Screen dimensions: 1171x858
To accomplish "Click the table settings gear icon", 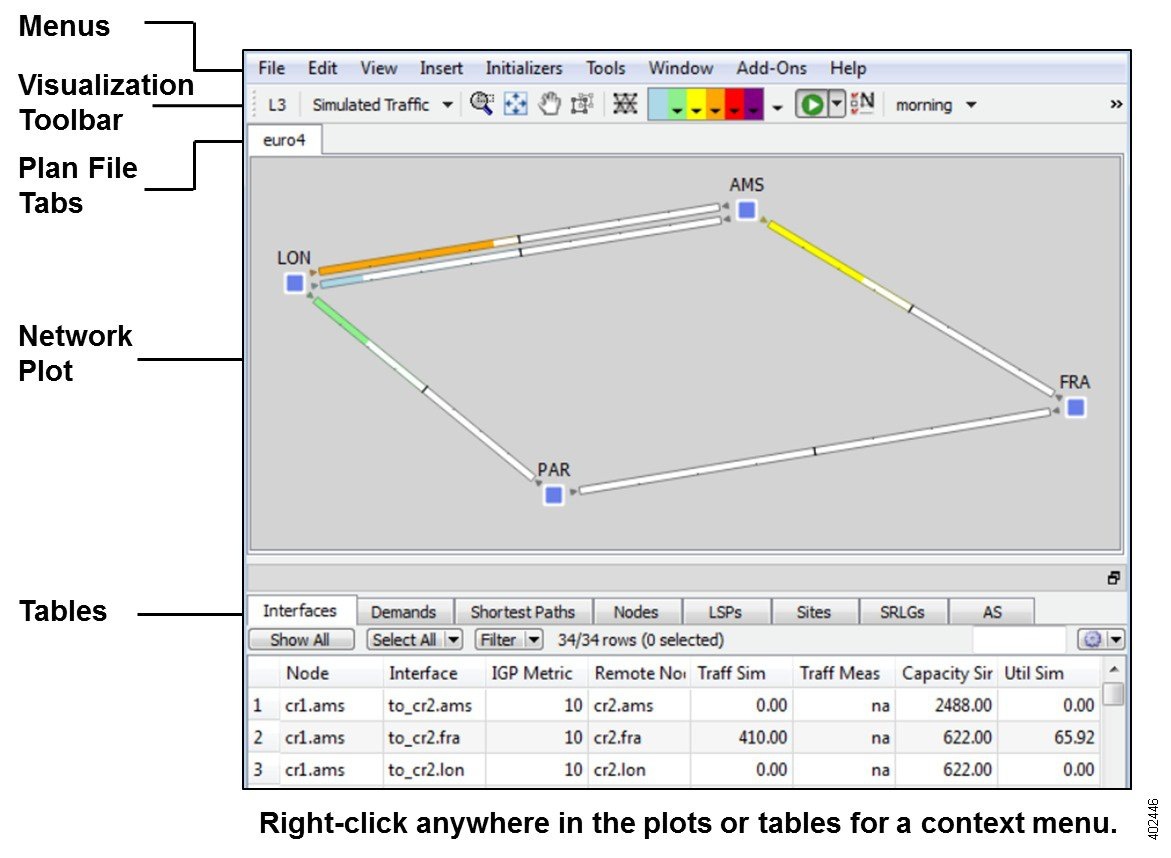I will point(1093,640).
